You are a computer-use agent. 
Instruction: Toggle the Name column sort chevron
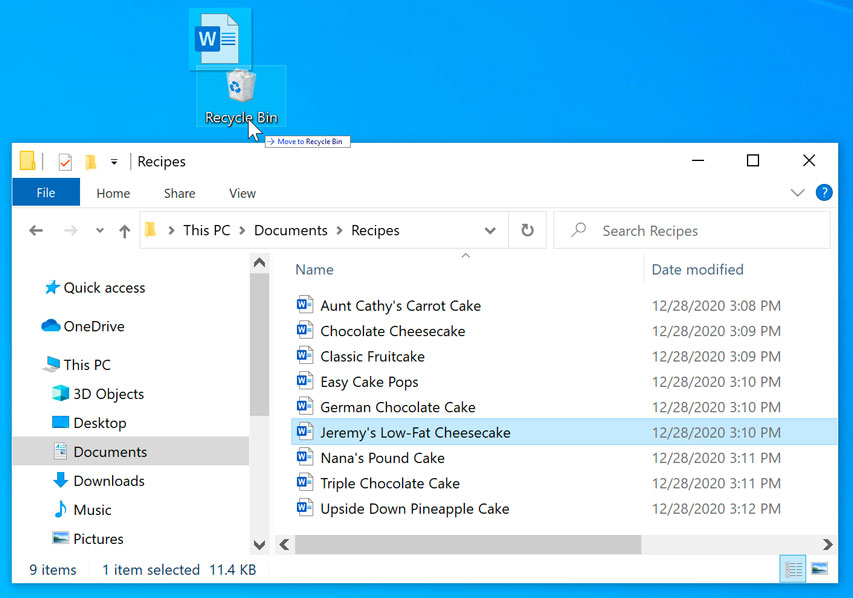pyautogui.click(x=465, y=256)
